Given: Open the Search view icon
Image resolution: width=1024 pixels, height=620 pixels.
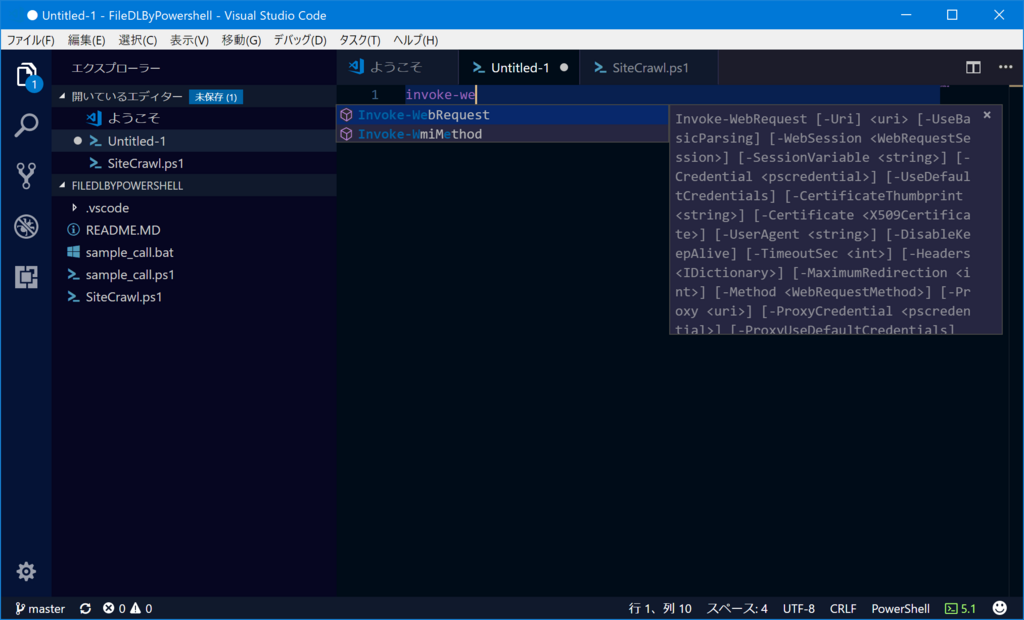Looking at the screenshot, I should 26,125.
